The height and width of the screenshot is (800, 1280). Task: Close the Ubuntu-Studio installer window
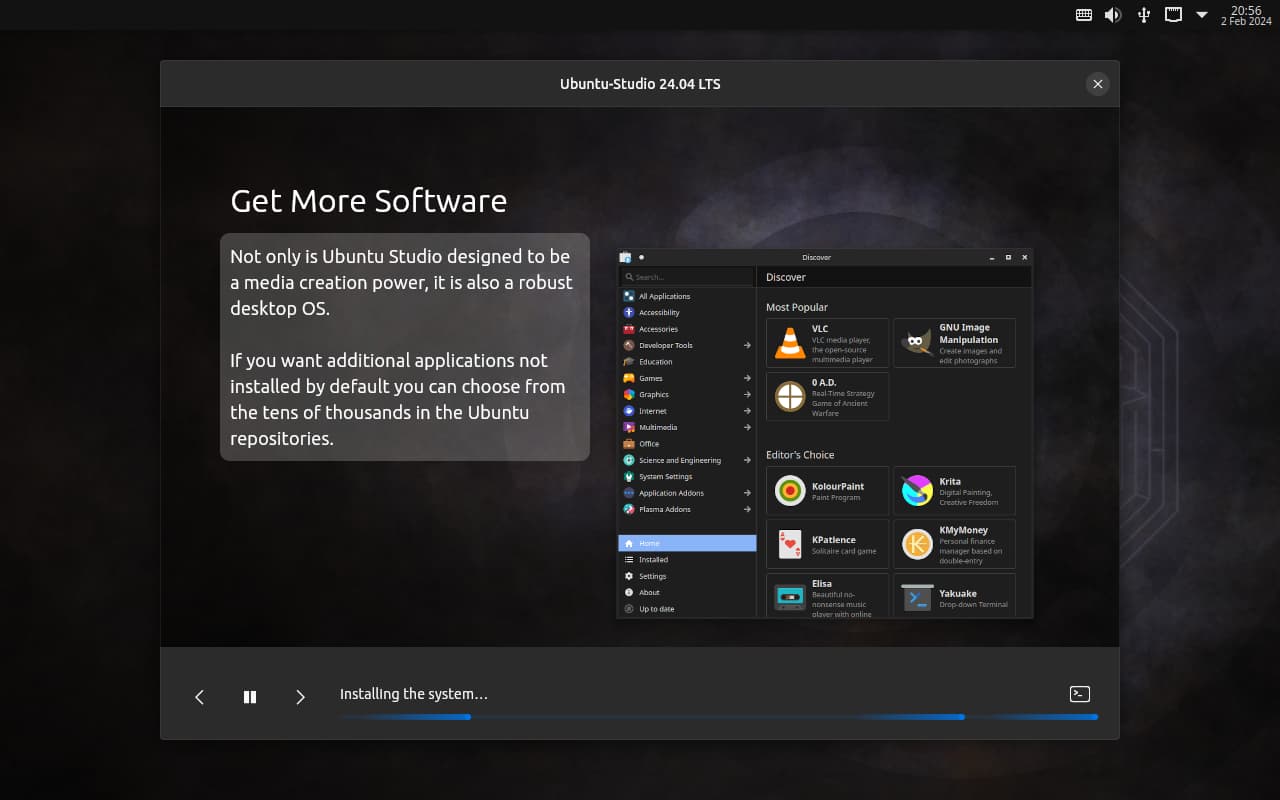1097,84
